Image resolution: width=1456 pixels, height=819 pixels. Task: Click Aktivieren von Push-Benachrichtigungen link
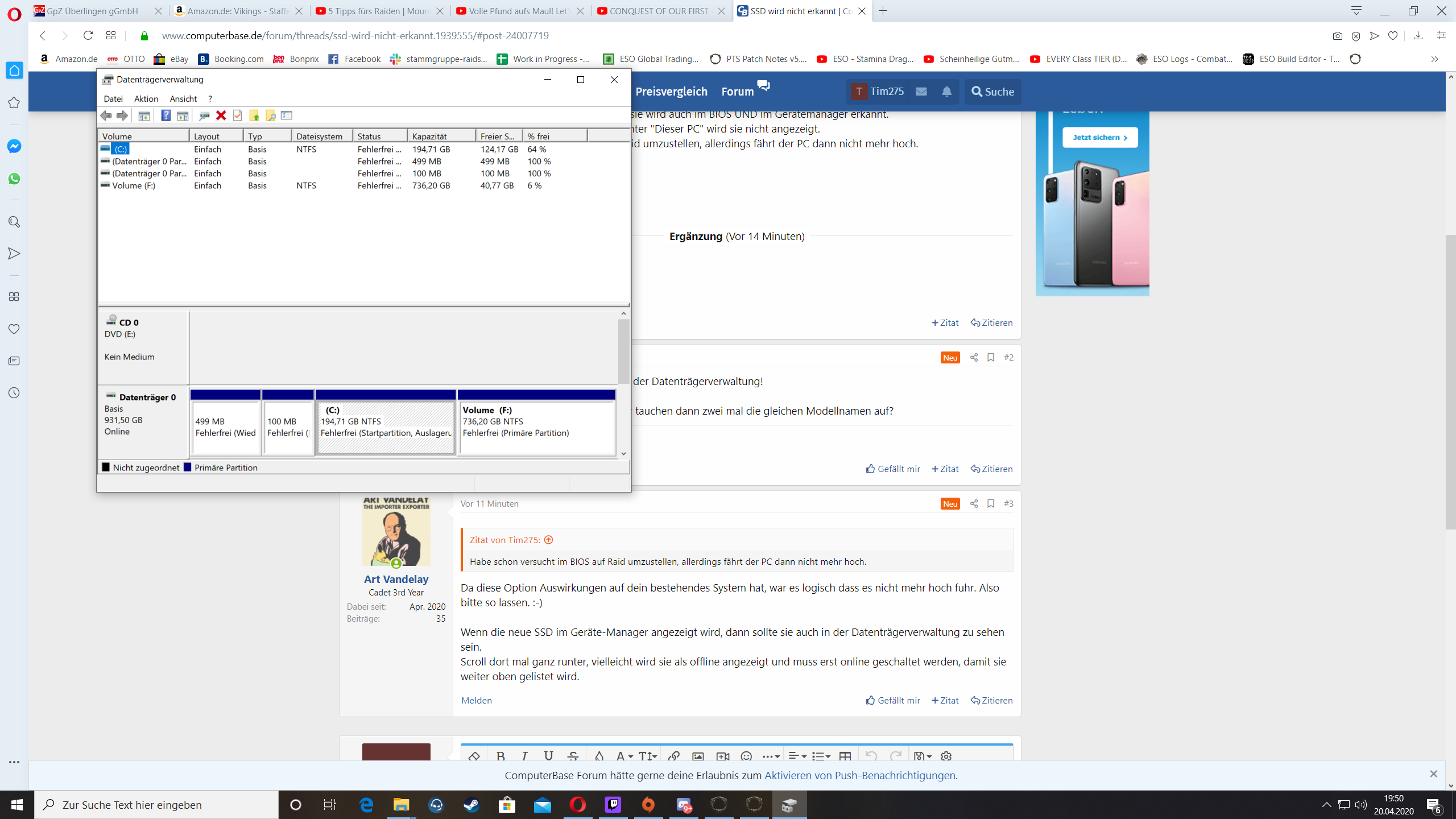859,775
